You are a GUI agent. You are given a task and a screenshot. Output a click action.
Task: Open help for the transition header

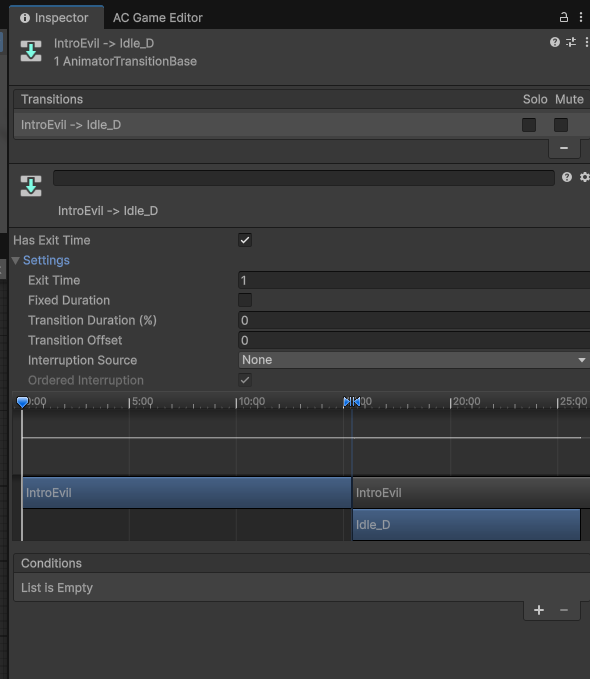coord(554,42)
